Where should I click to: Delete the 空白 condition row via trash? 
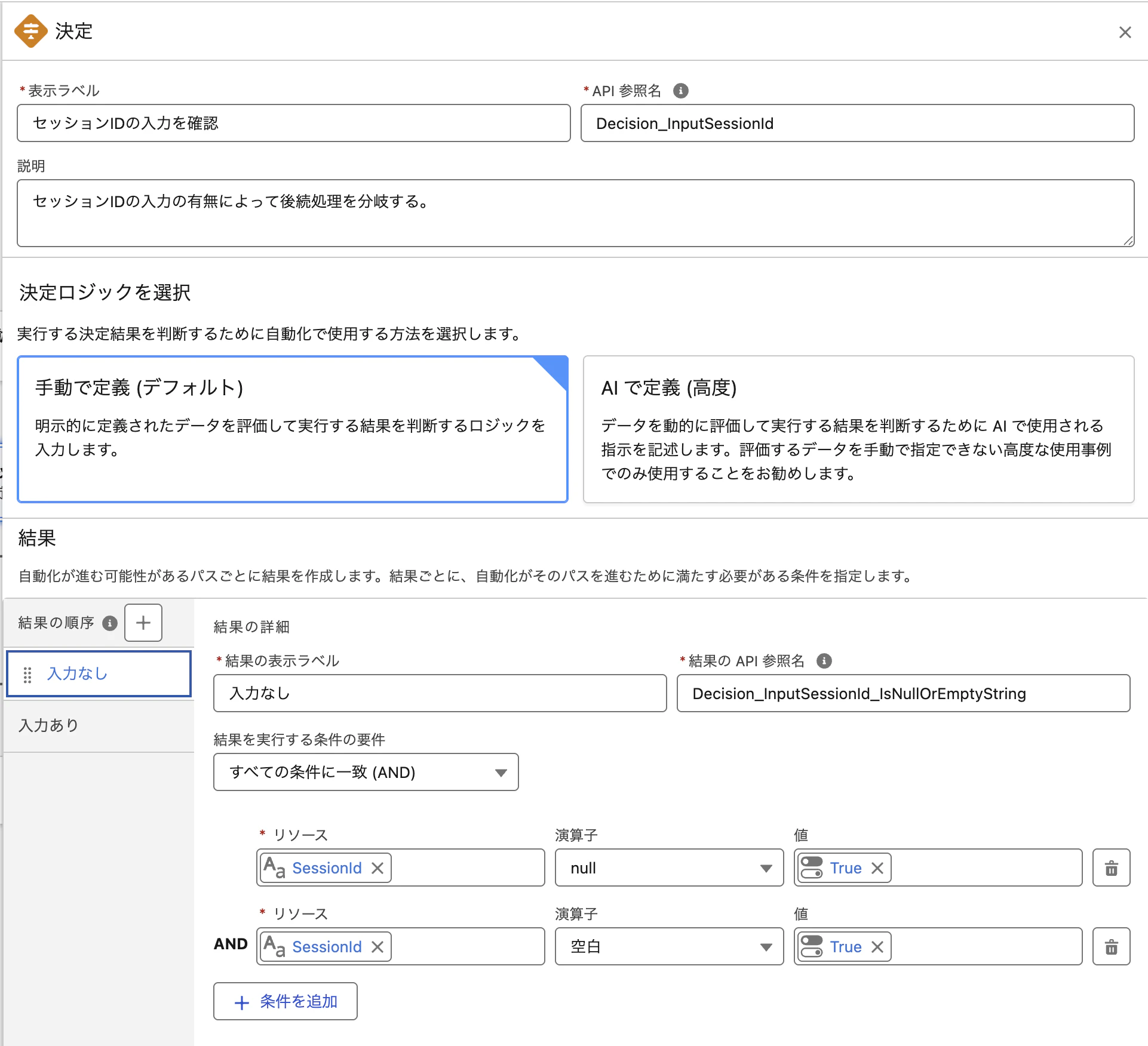click(x=1111, y=947)
